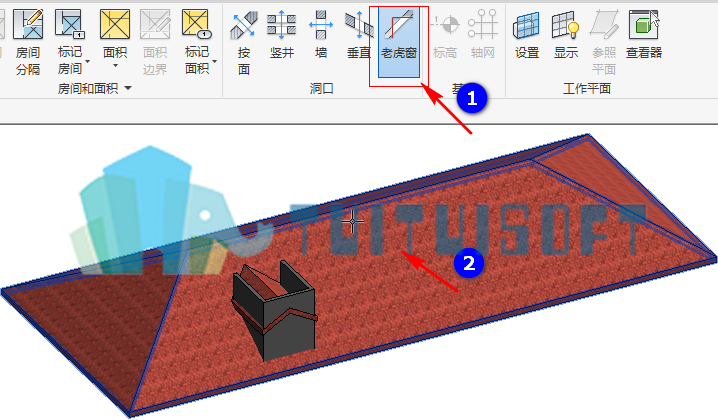Viewport: 718px width, 420px height.
Task: Select the 参照平面 reference plane tool
Action: 604,43
